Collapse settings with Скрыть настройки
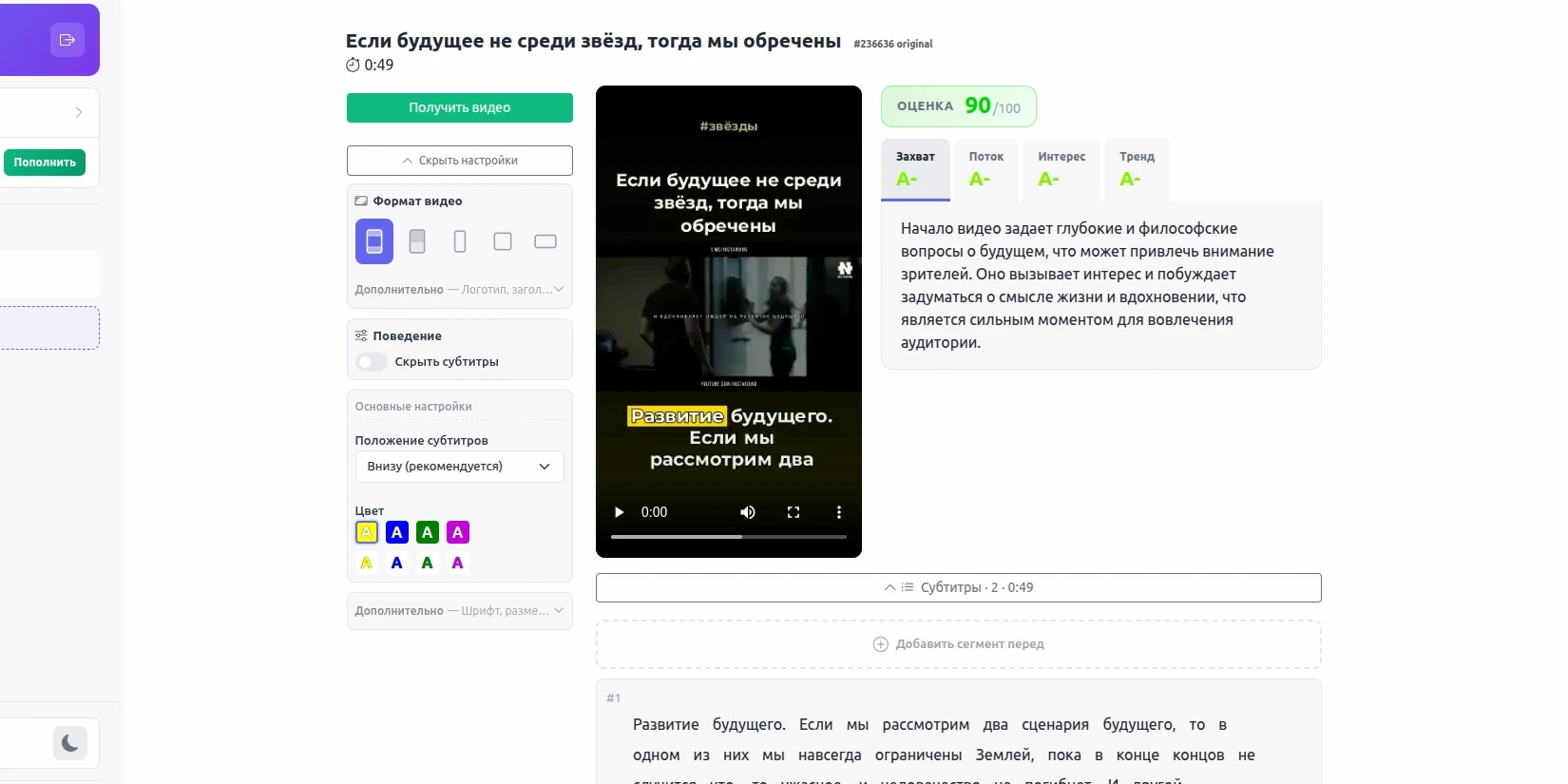Viewport: 1568px width, 784px height. coord(460,161)
